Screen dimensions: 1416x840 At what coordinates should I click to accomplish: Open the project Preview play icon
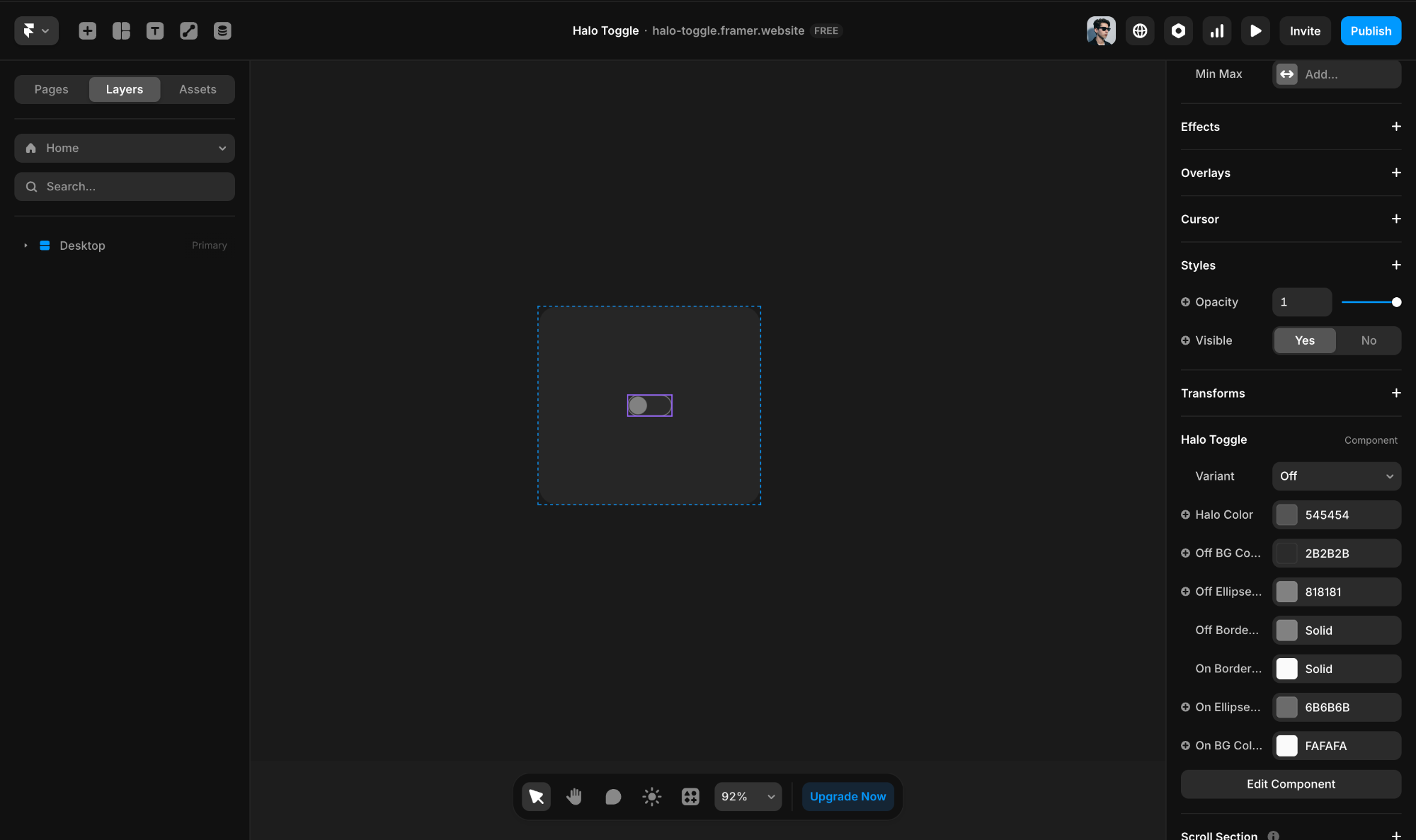pyautogui.click(x=1255, y=30)
